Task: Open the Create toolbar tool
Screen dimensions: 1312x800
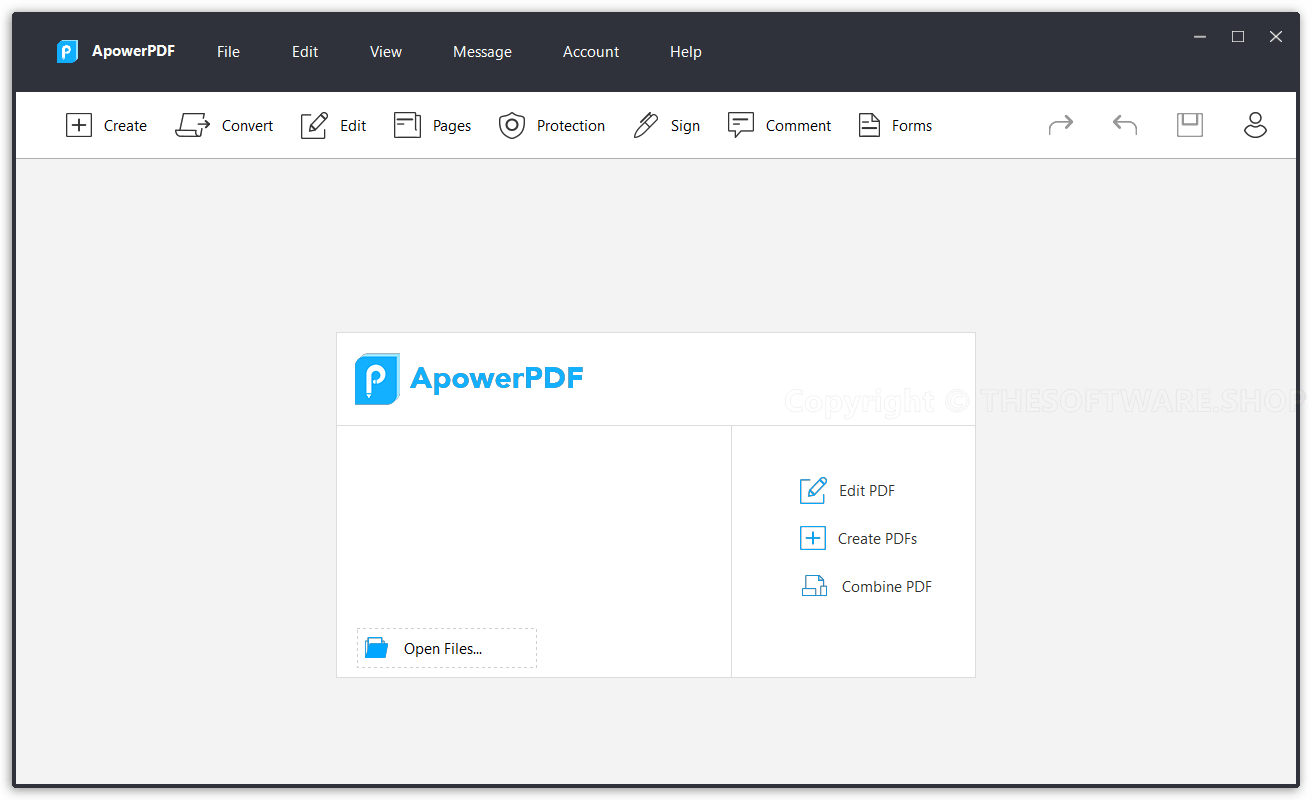Action: [106, 126]
